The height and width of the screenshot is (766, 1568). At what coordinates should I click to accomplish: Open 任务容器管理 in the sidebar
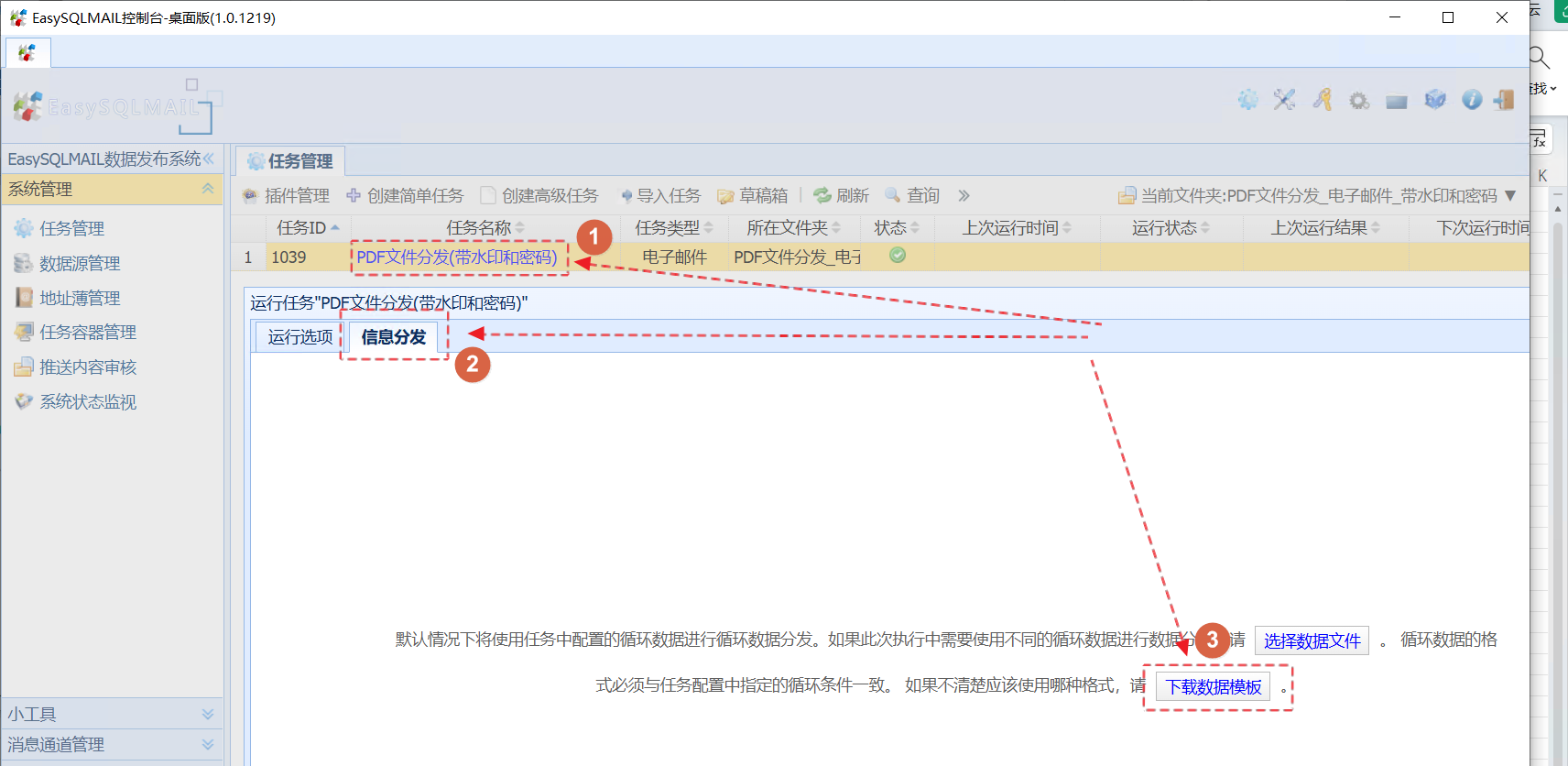(x=88, y=332)
